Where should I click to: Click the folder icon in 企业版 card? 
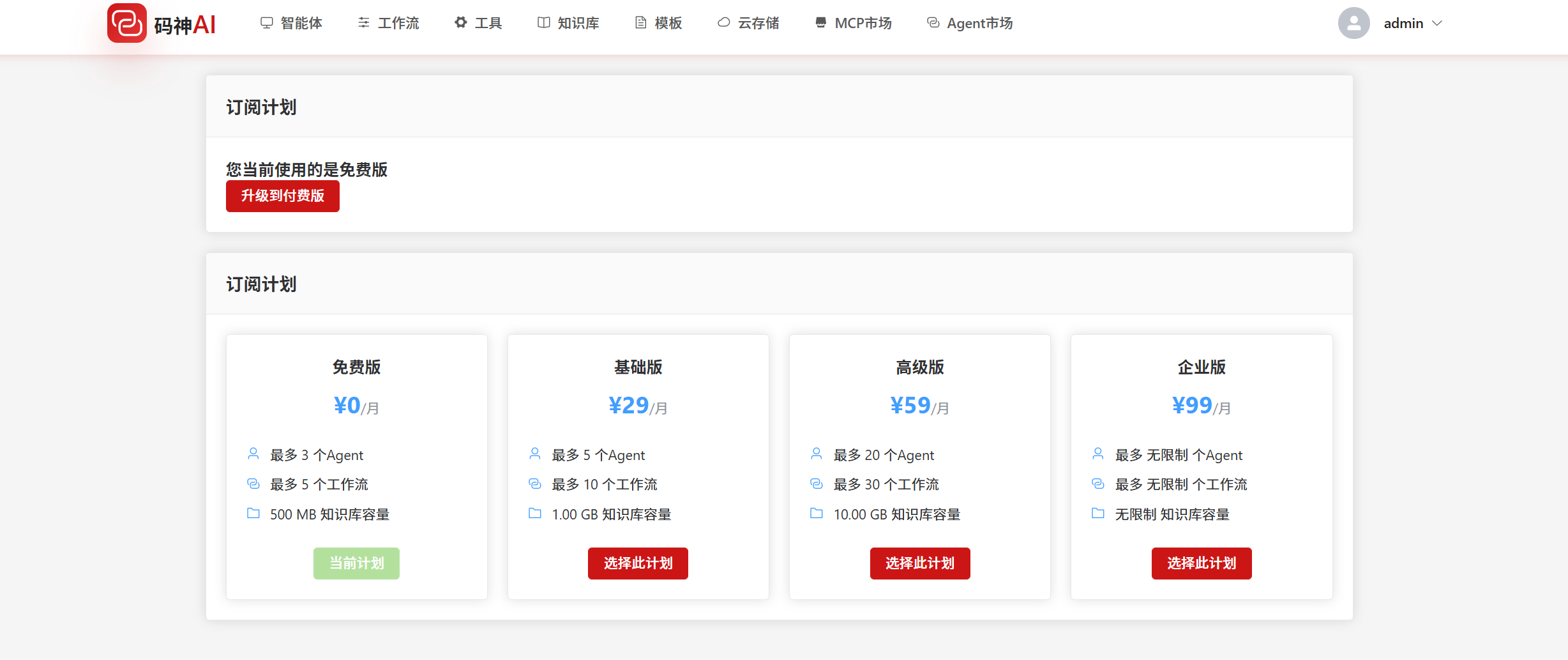point(1097,514)
